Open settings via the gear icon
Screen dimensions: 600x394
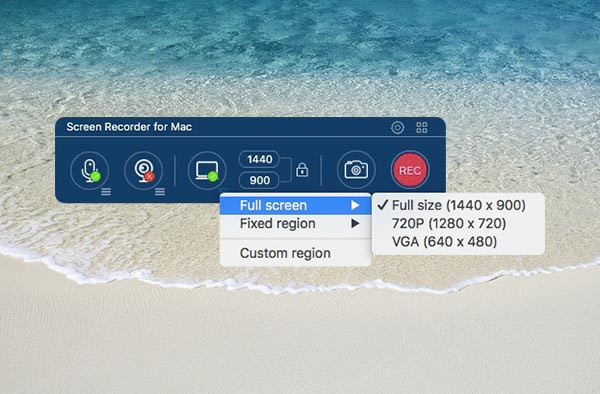click(x=398, y=127)
